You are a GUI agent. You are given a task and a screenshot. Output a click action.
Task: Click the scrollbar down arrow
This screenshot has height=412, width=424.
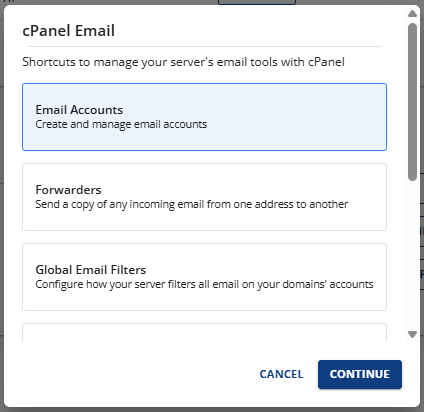pyautogui.click(x=412, y=334)
